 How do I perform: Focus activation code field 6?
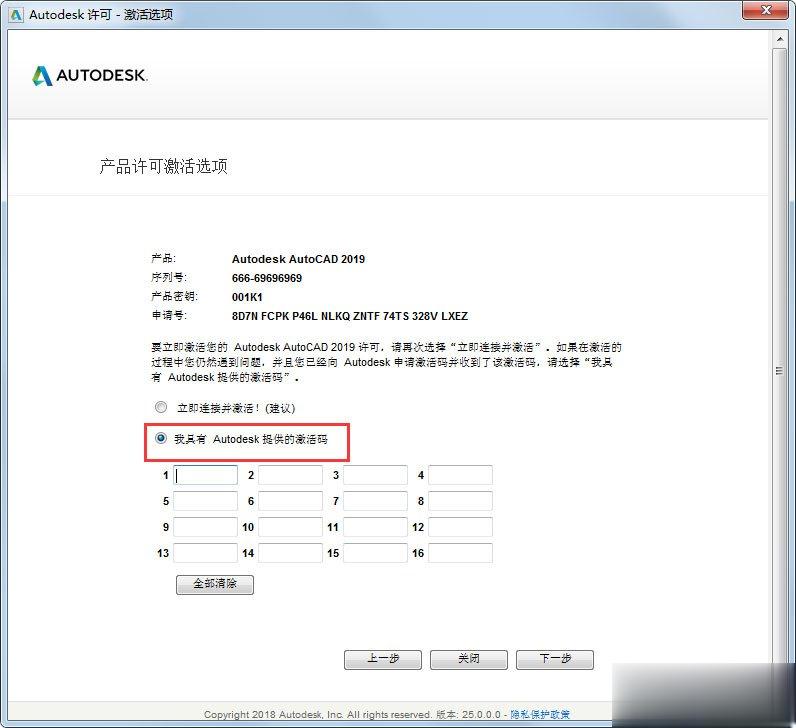(290, 501)
